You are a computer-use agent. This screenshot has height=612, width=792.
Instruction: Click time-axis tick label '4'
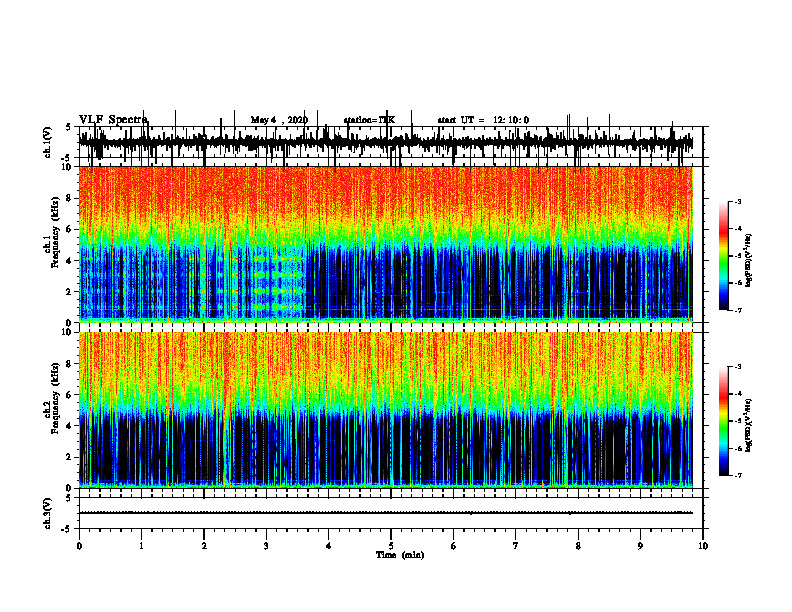coord(329,546)
